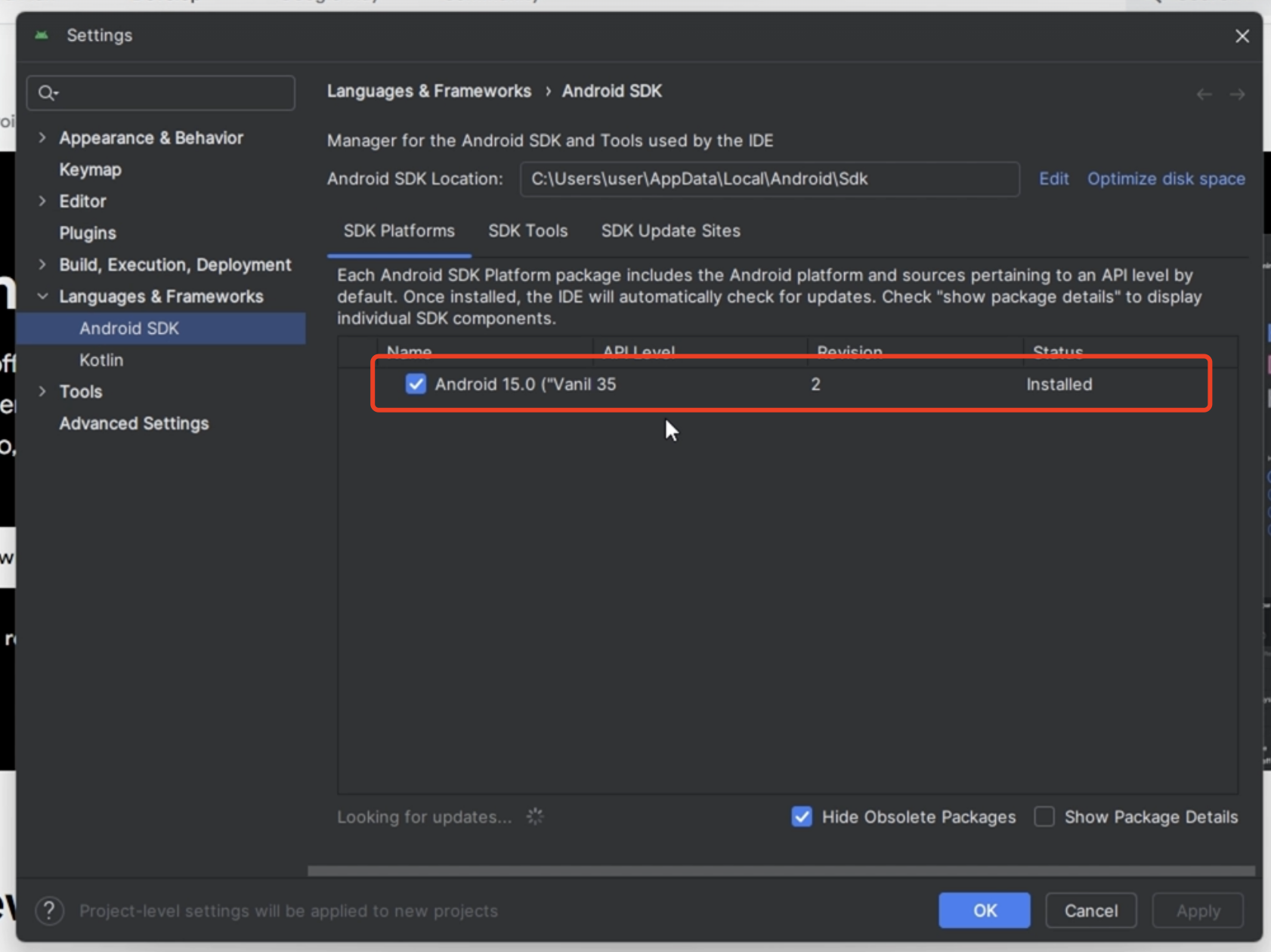Sort by the Status column header

[x=1057, y=352]
